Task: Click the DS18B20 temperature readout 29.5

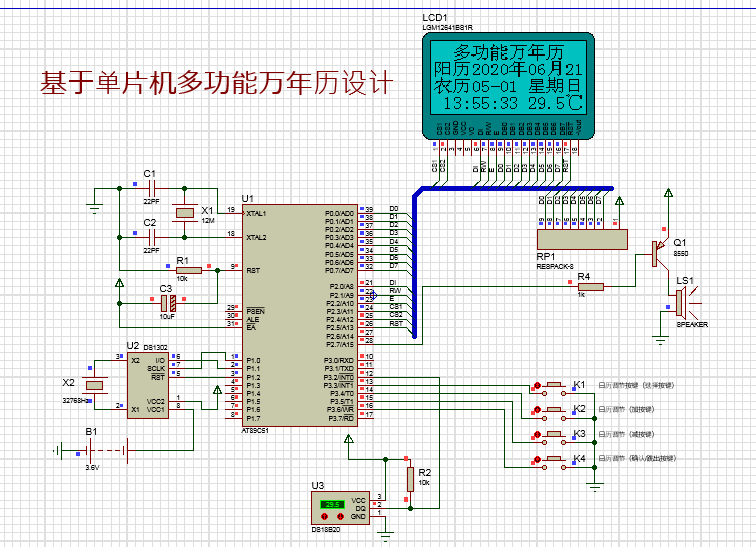Action: (332, 505)
